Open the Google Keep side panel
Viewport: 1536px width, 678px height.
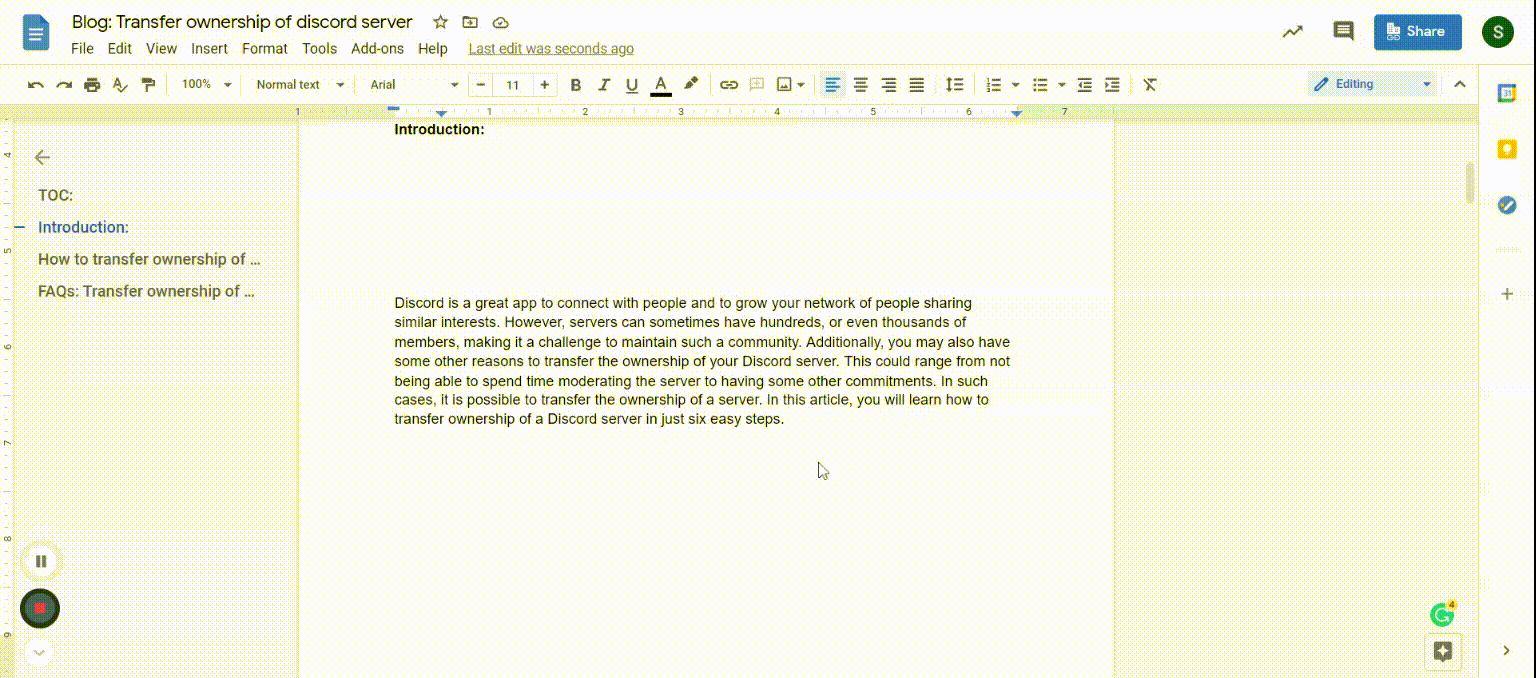click(x=1506, y=149)
